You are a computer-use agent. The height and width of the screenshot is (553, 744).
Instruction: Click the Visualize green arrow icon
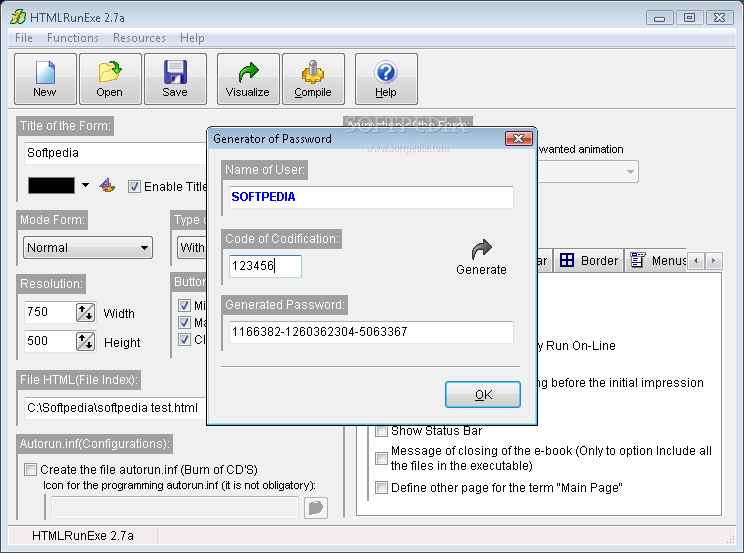[248, 73]
